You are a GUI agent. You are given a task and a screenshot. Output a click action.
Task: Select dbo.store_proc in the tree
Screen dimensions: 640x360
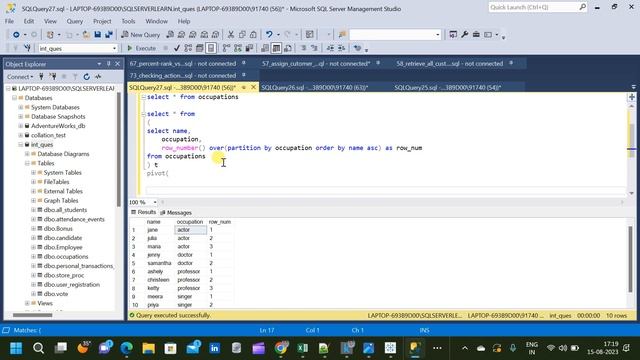point(64,276)
